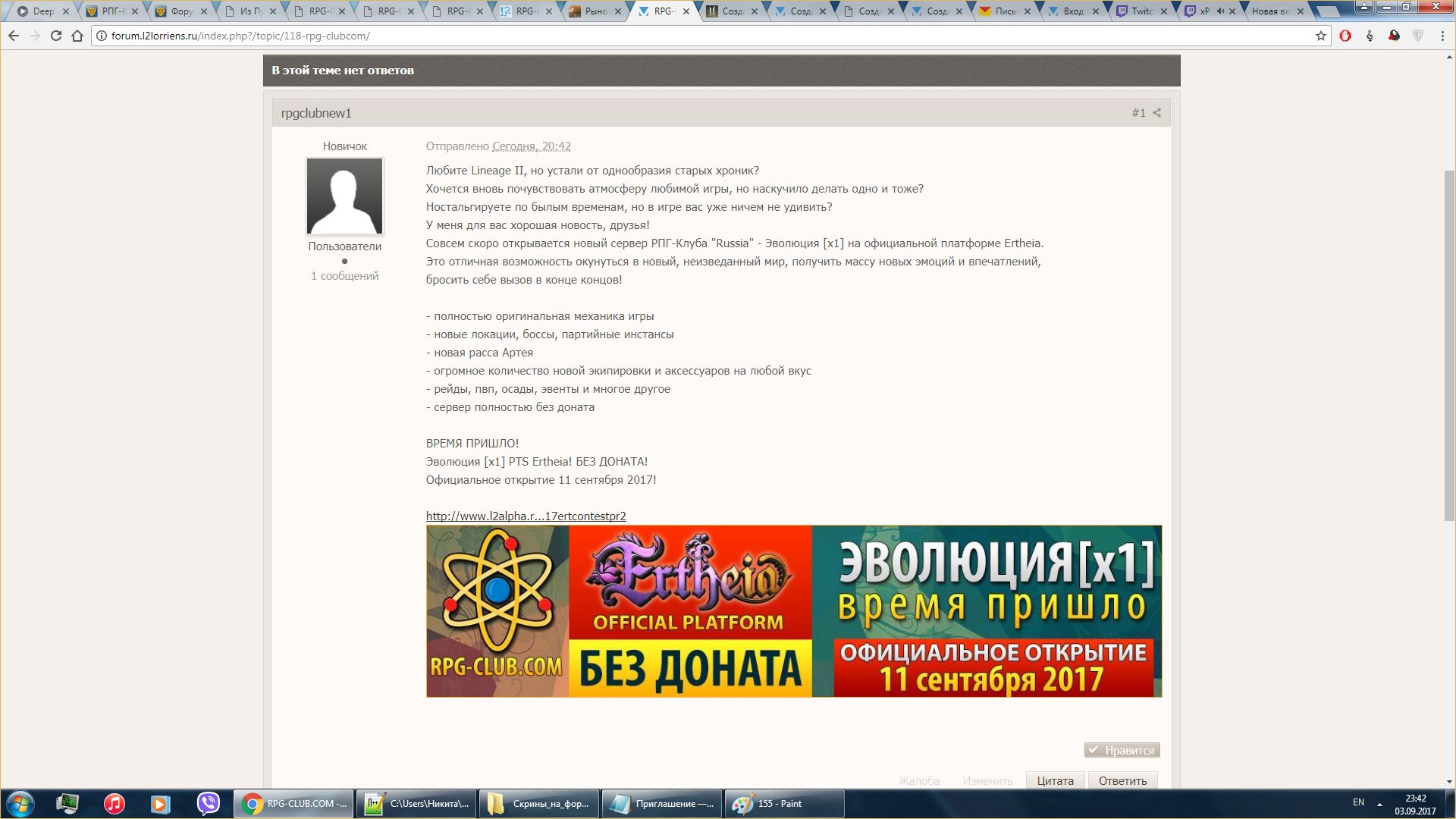Open the Скрины_на_фор folder window
Screen dimensions: 1456x819
click(x=539, y=804)
